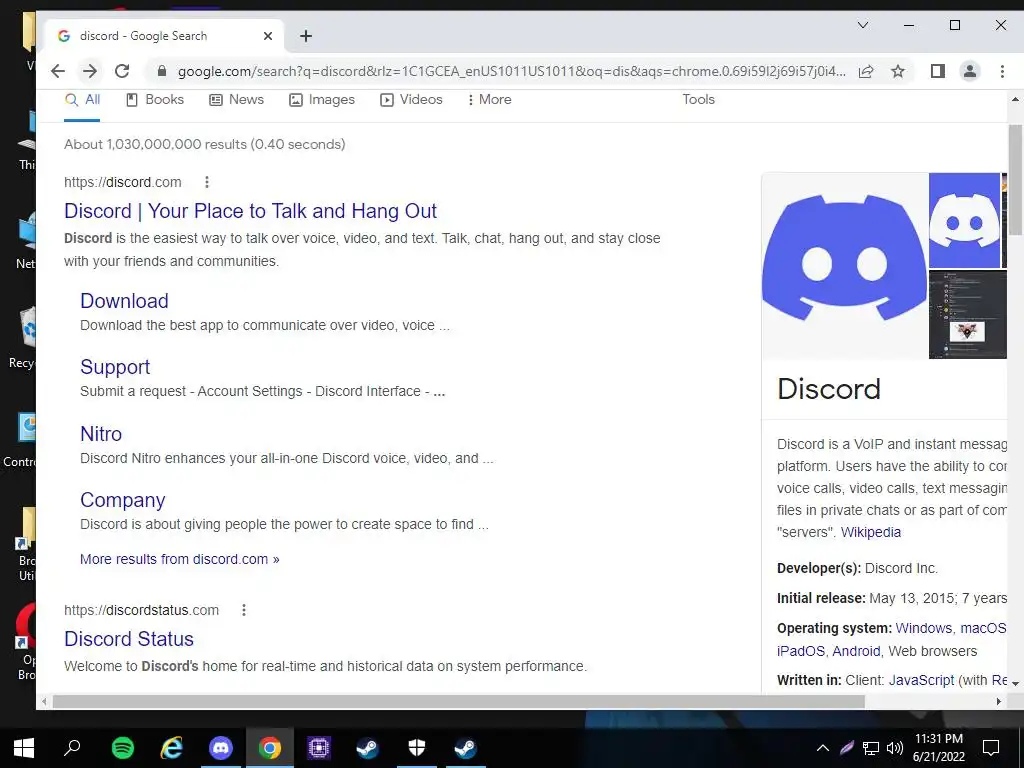This screenshot has height=768, width=1024.
Task: Click the feather tray icon
Action: tap(847, 748)
